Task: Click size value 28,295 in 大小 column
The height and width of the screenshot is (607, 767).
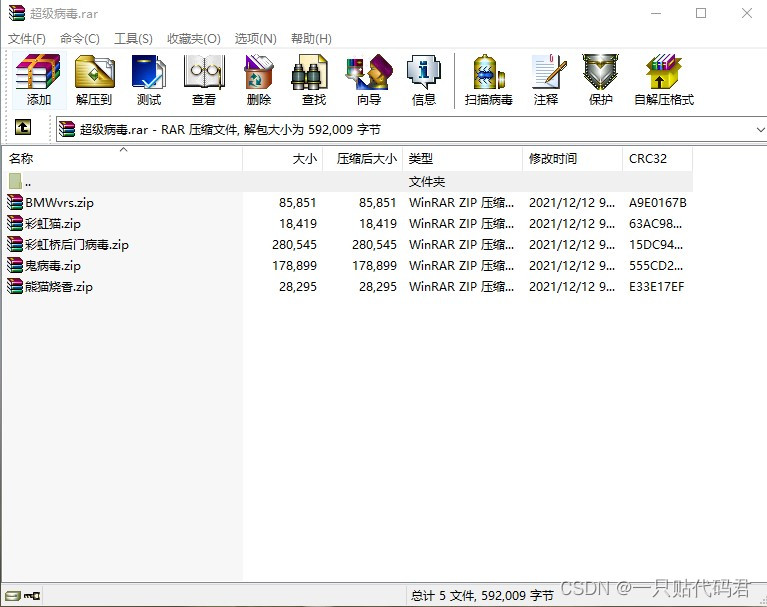Action: [298, 287]
